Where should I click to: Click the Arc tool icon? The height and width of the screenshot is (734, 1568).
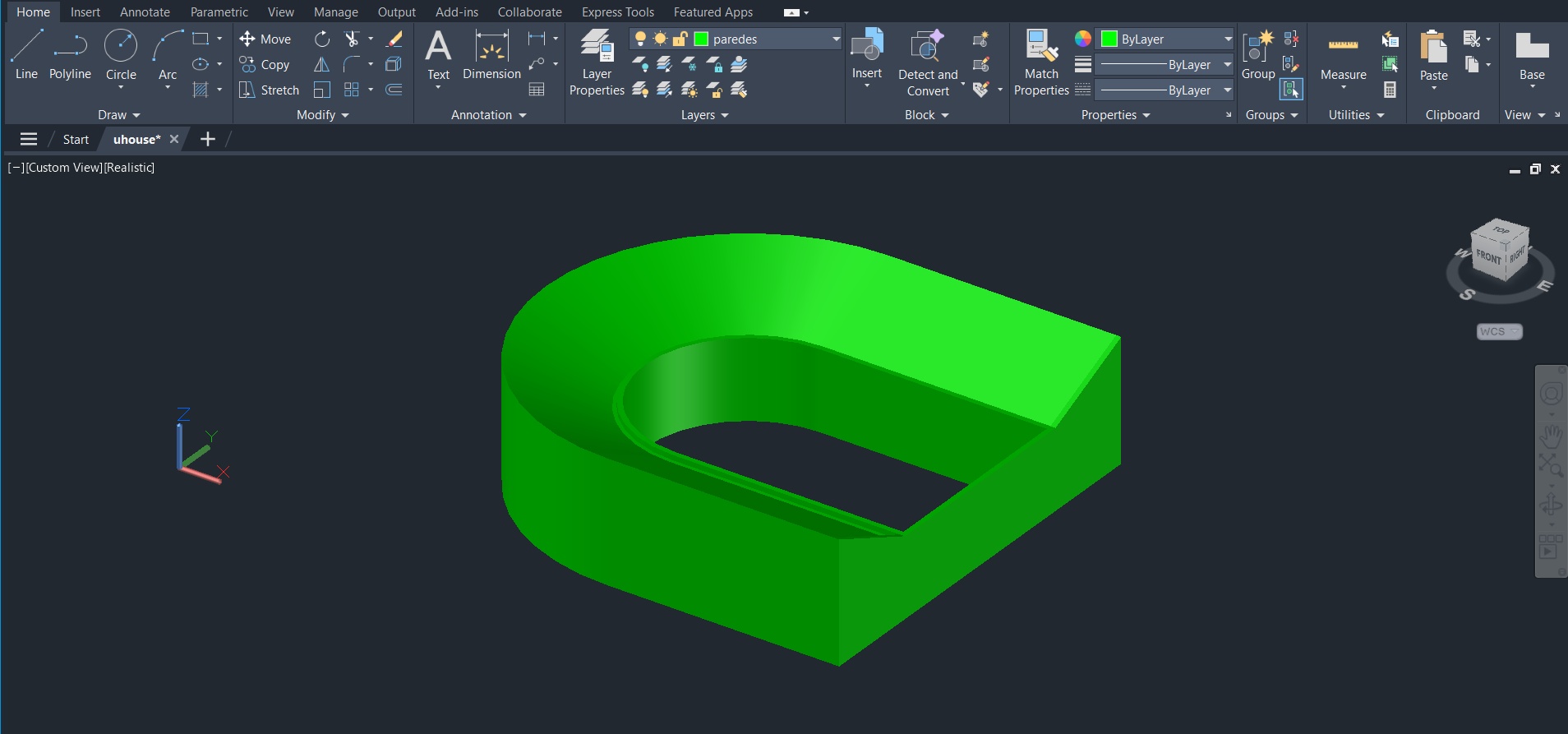click(168, 54)
